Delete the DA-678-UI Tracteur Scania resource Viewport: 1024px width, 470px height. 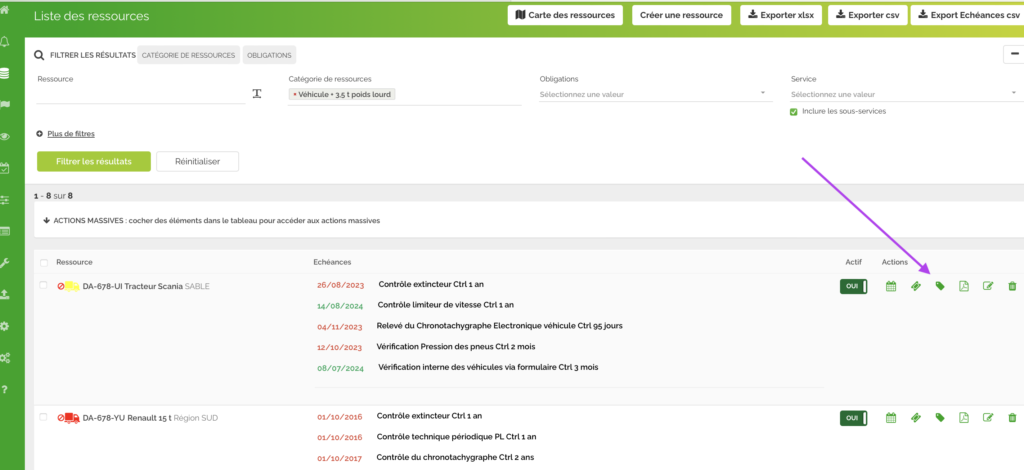1012,286
